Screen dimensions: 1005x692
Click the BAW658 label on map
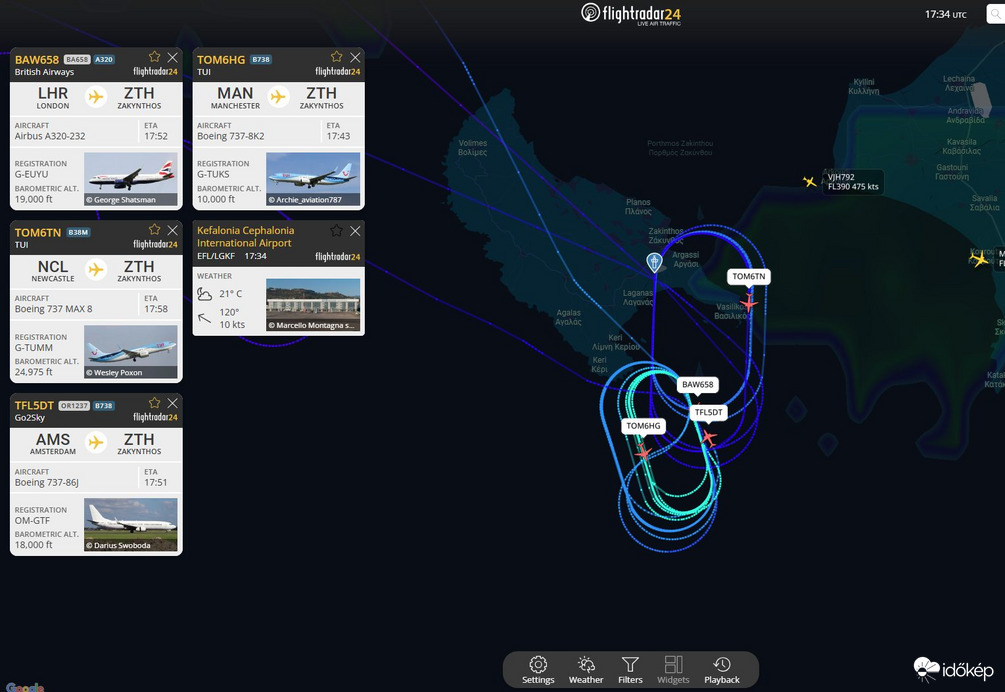click(697, 385)
